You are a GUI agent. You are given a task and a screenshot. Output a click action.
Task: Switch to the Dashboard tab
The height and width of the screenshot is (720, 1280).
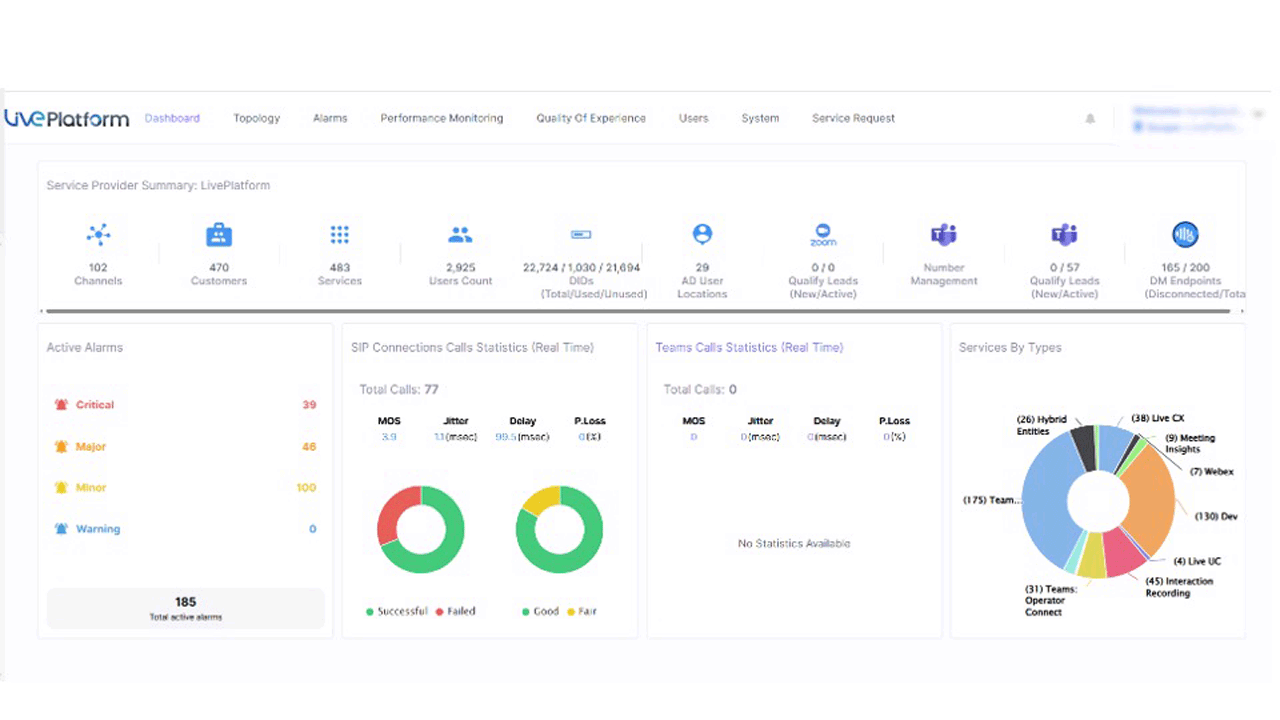172,118
